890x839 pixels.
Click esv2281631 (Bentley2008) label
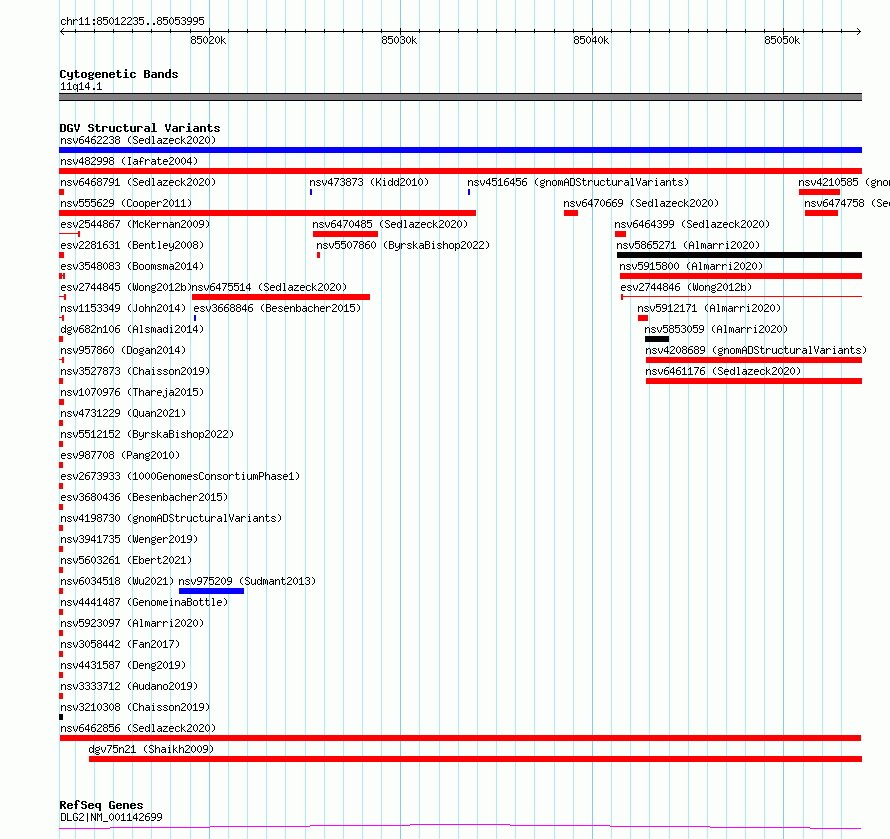132,245
